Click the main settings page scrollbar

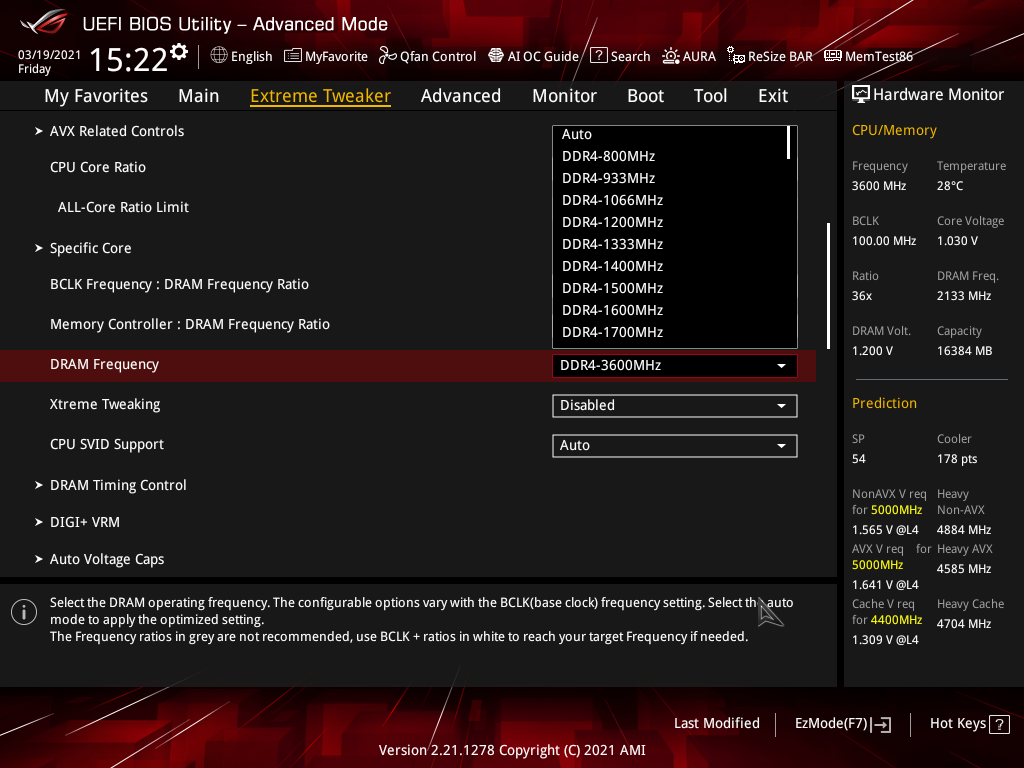click(x=828, y=286)
